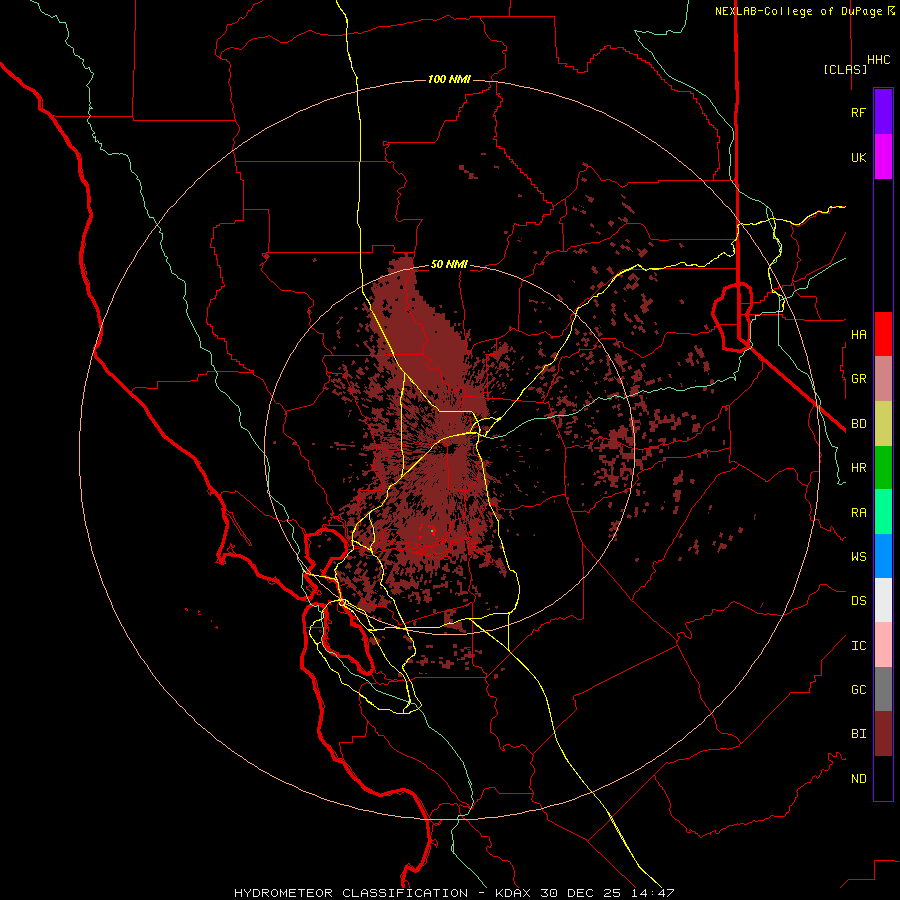Click the mint green RA legend swatch
This screenshot has height=900, width=900.
(x=883, y=512)
